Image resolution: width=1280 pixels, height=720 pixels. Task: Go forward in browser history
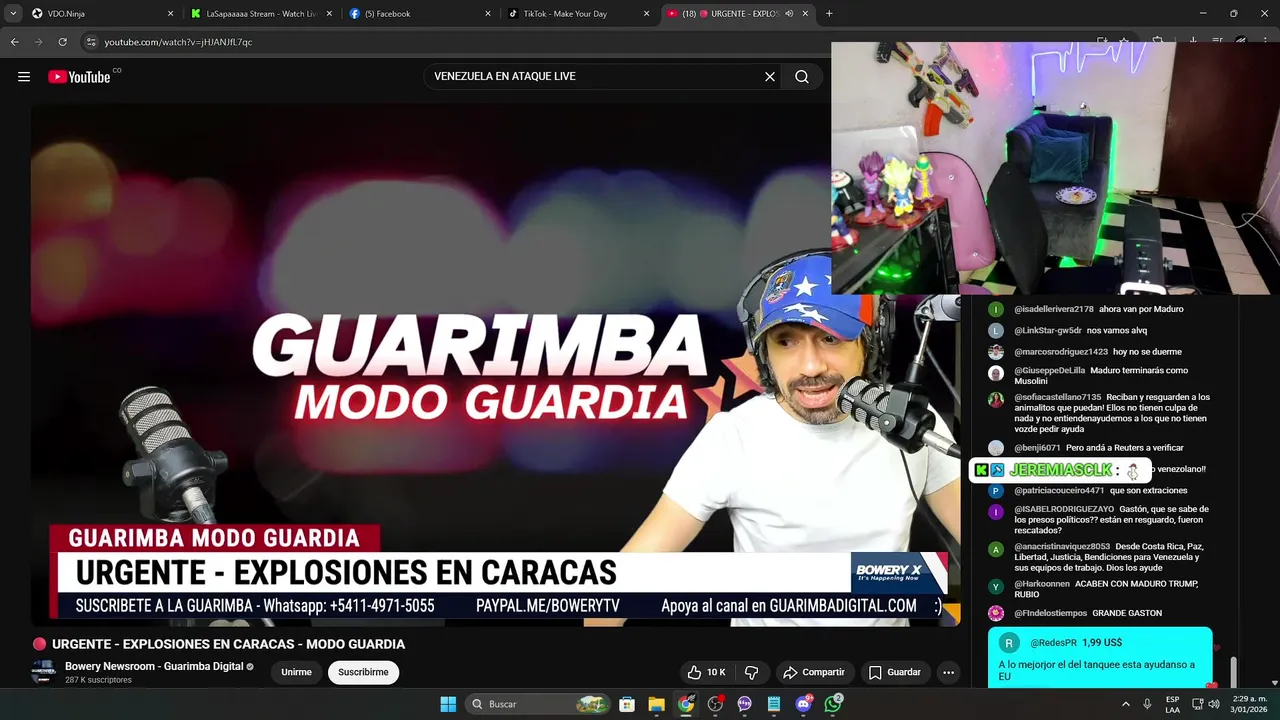pos(38,42)
